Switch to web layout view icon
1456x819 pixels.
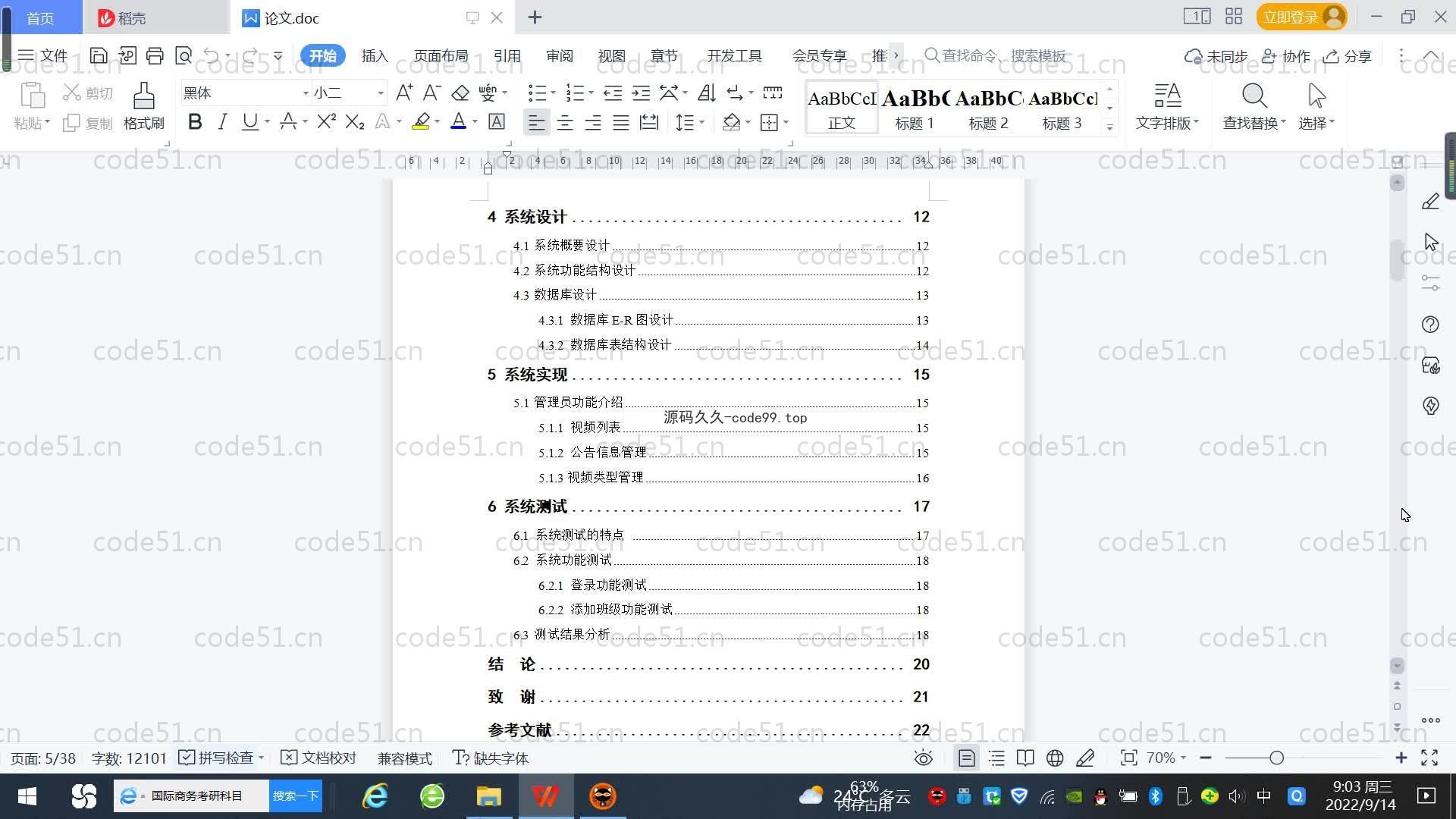click(x=1055, y=758)
